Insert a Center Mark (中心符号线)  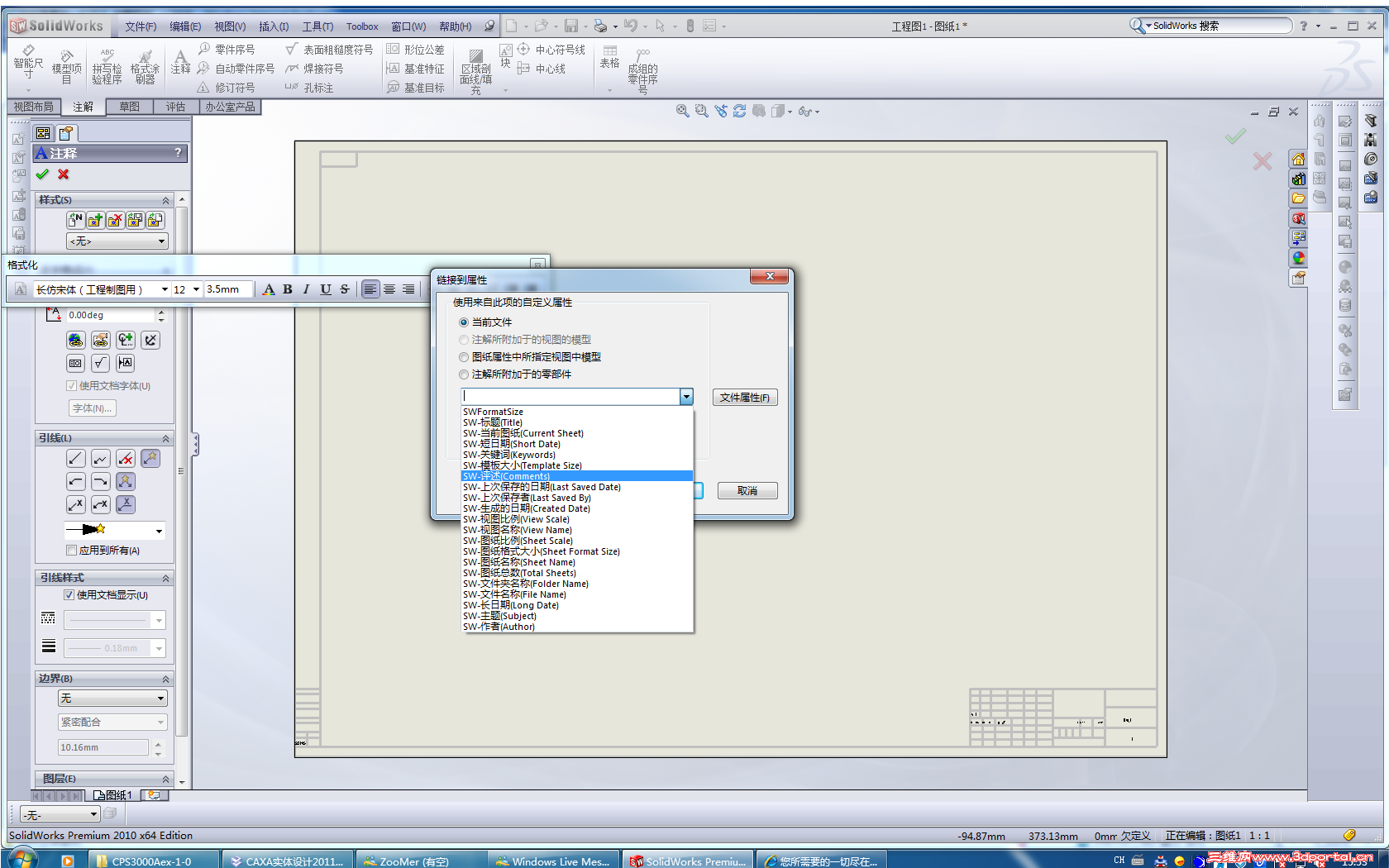(551, 50)
